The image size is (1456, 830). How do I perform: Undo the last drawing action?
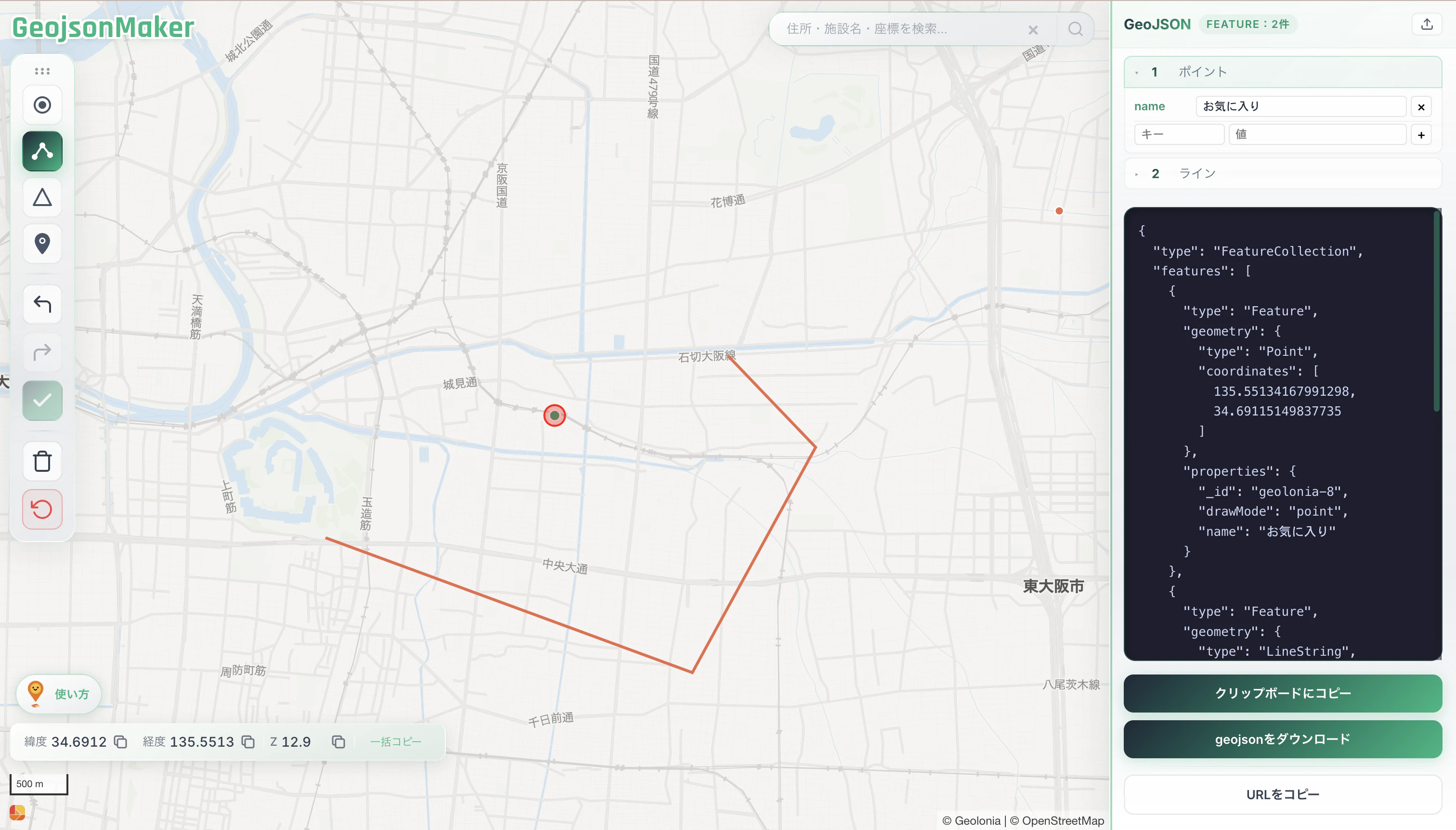(42, 304)
